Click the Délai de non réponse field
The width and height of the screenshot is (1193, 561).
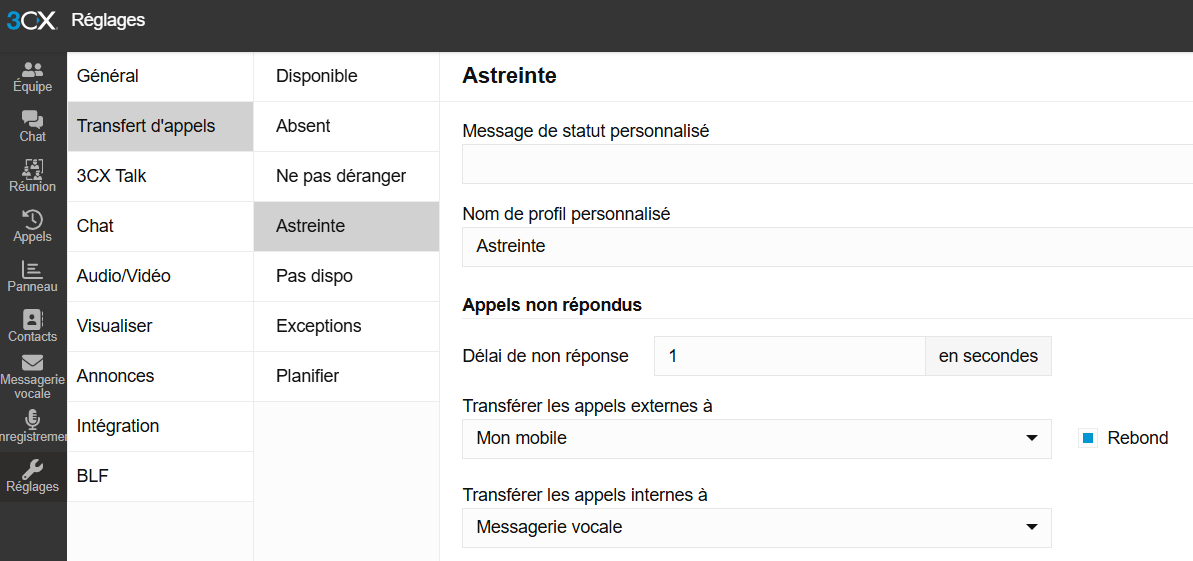click(x=789, y=356)
